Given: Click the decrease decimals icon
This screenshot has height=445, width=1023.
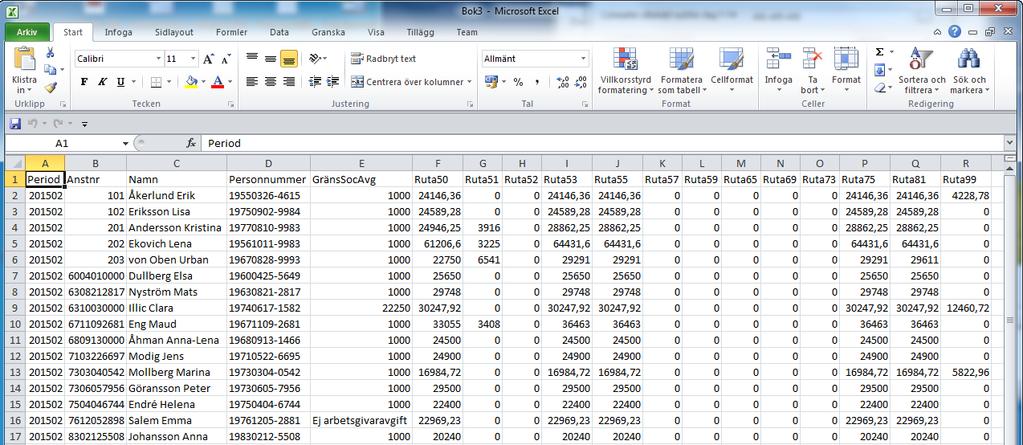Looking at the screenshot, I should point(580,82).
